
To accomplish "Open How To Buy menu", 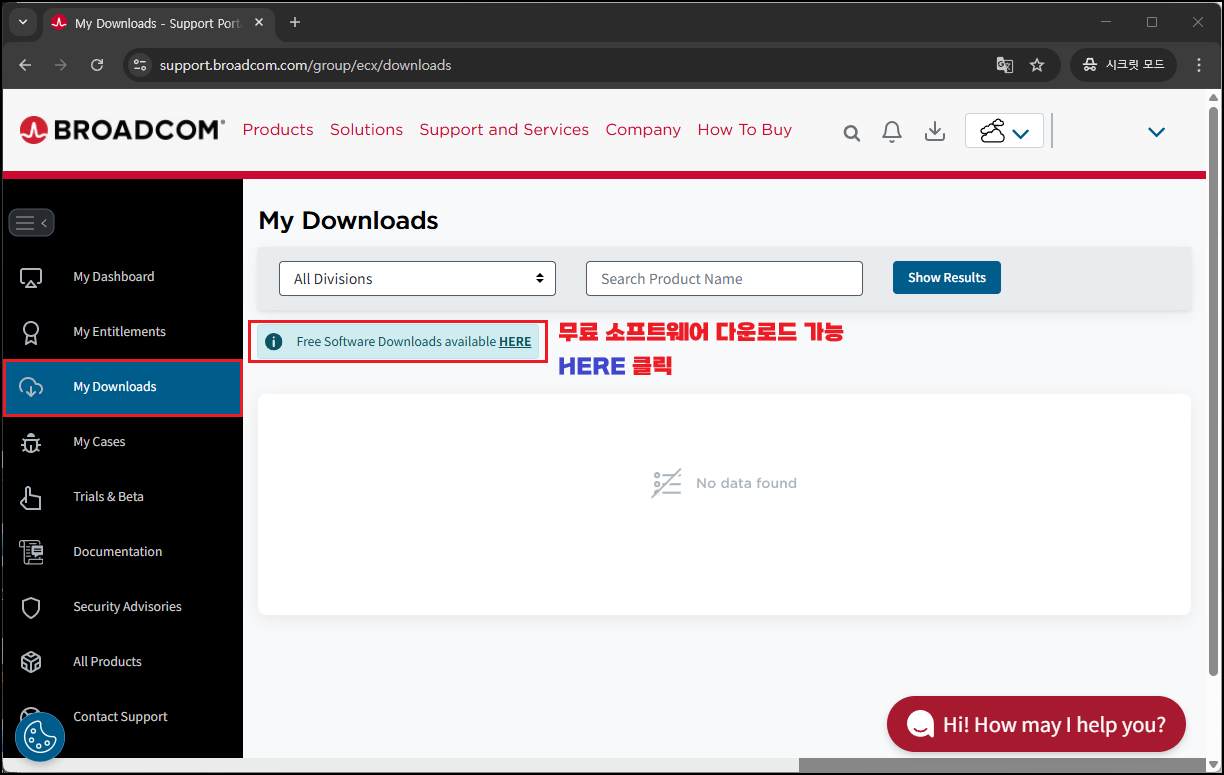I will [745, 130].
